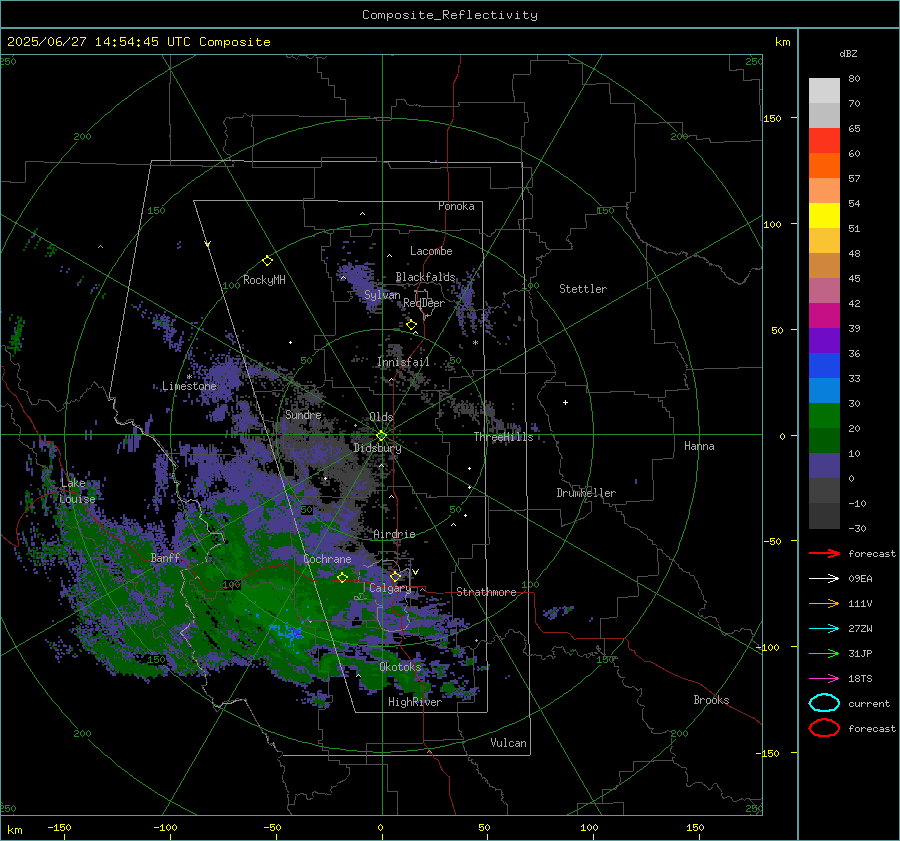Click the current legend label

tap(869, 704)
